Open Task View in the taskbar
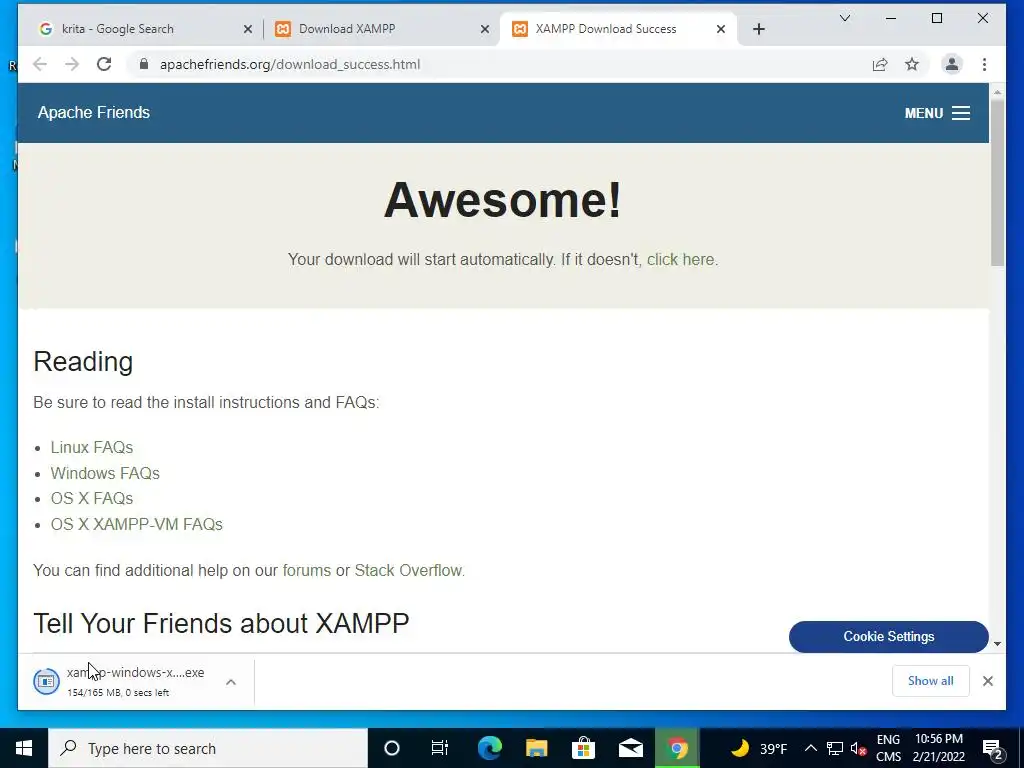Viewport: 1024px width, 768px height. pos(440,748)
